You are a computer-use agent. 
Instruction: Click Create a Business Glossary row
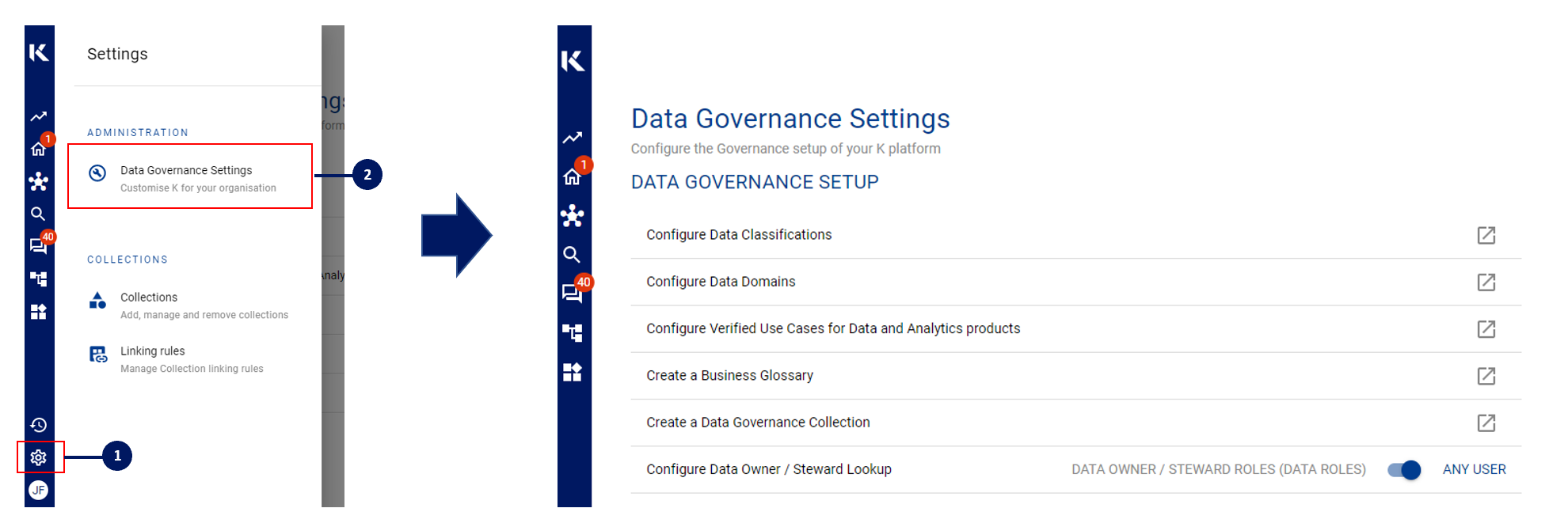coord(1075,376)
